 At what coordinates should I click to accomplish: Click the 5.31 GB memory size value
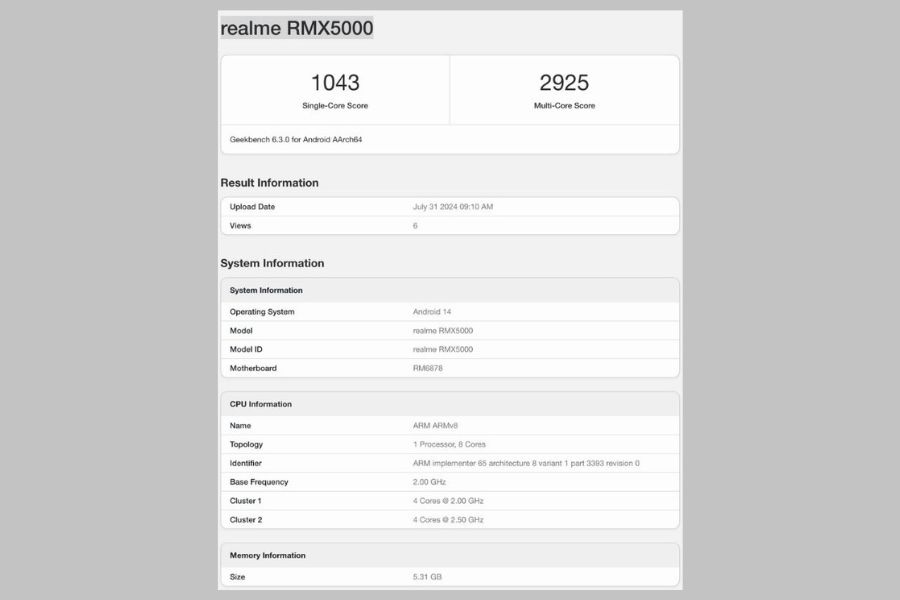click(428, 577)
